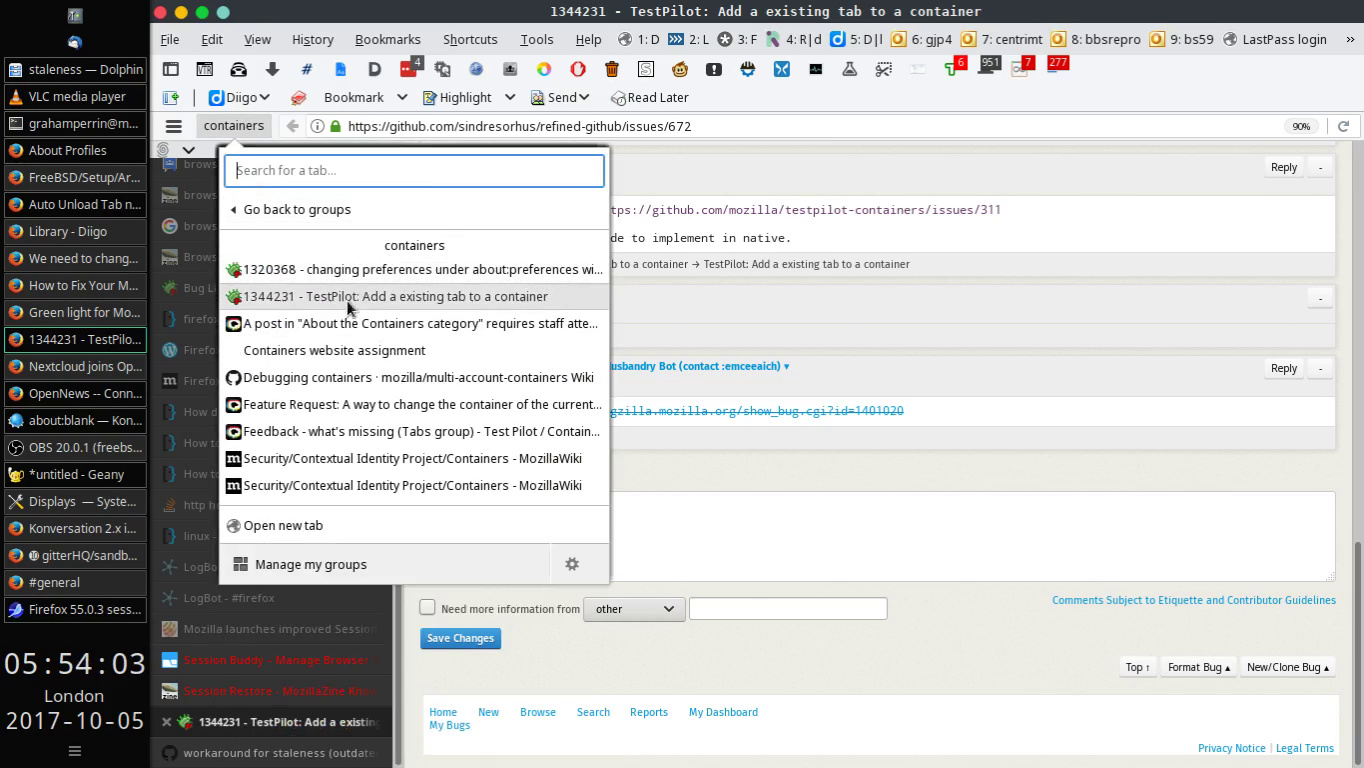Click the Manage my groups grid icon
The height and width of the screenshot is (768, 1364).
(240, 564)
